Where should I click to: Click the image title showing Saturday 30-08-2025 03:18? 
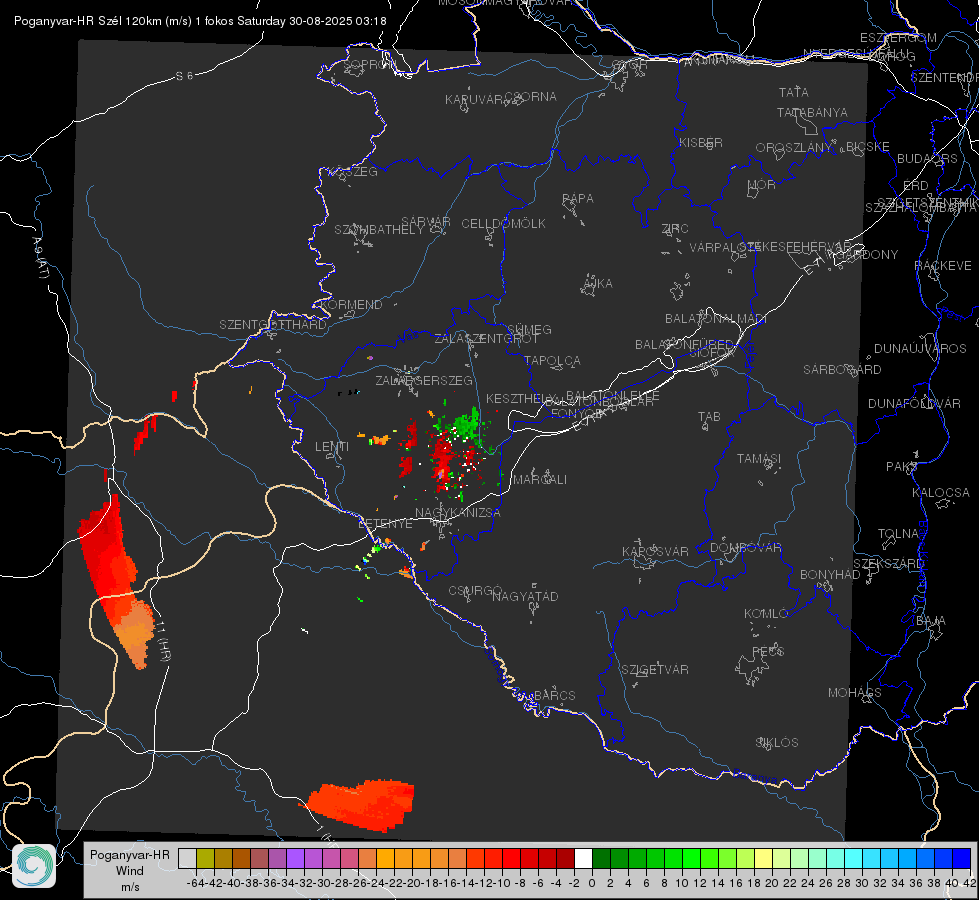click(x=200, y=21)
